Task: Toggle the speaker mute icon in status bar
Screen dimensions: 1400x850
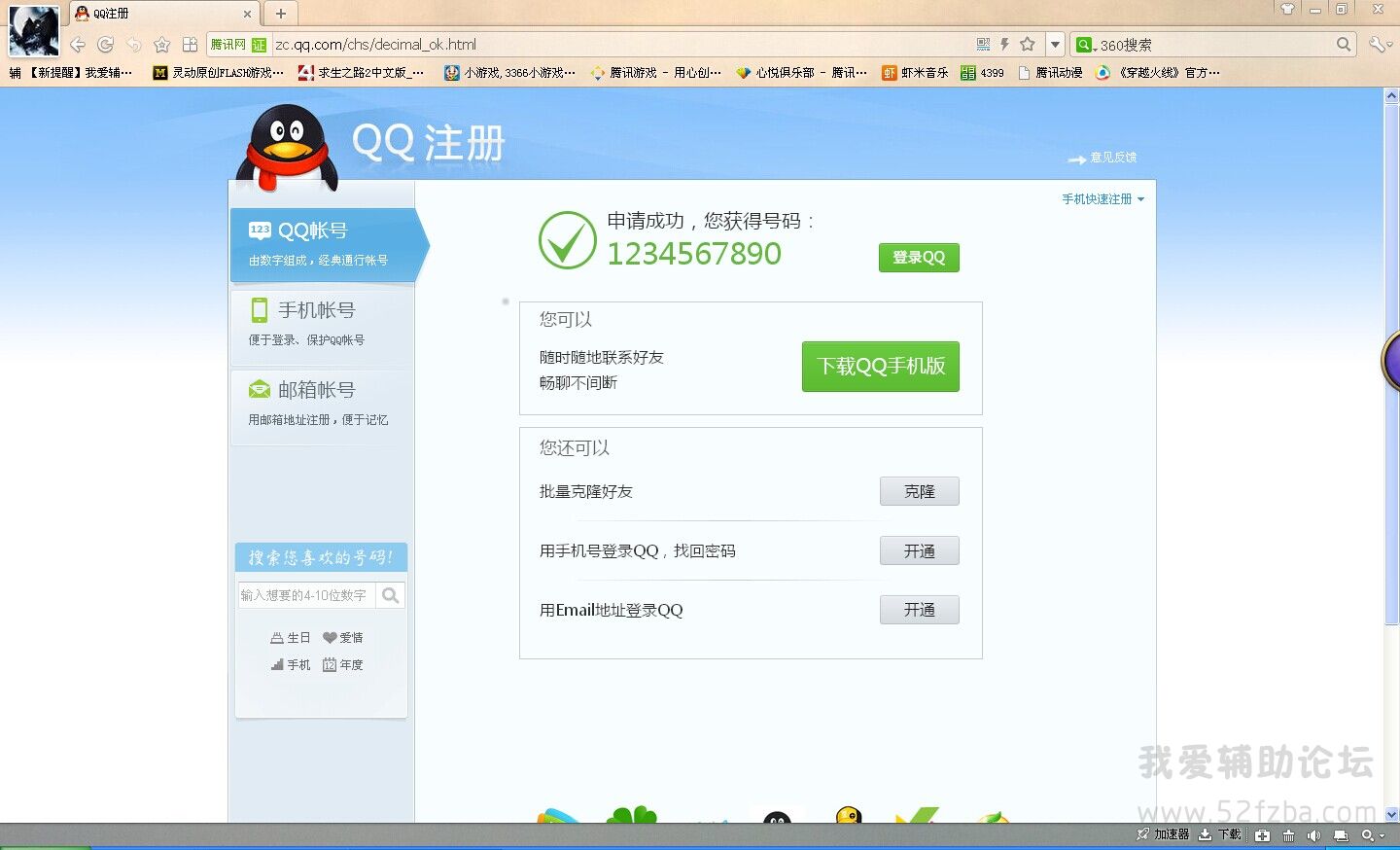Action: coord(1314,835)
